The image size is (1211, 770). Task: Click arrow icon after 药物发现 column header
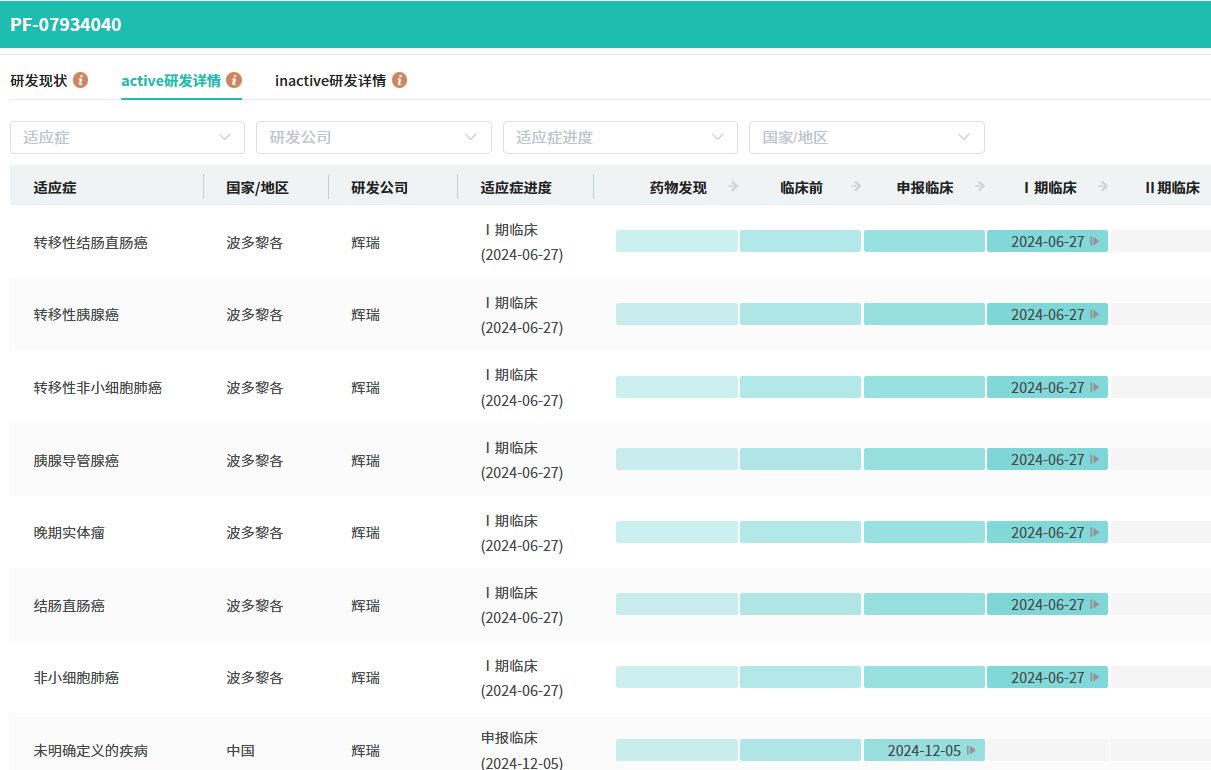pos(733,186)
